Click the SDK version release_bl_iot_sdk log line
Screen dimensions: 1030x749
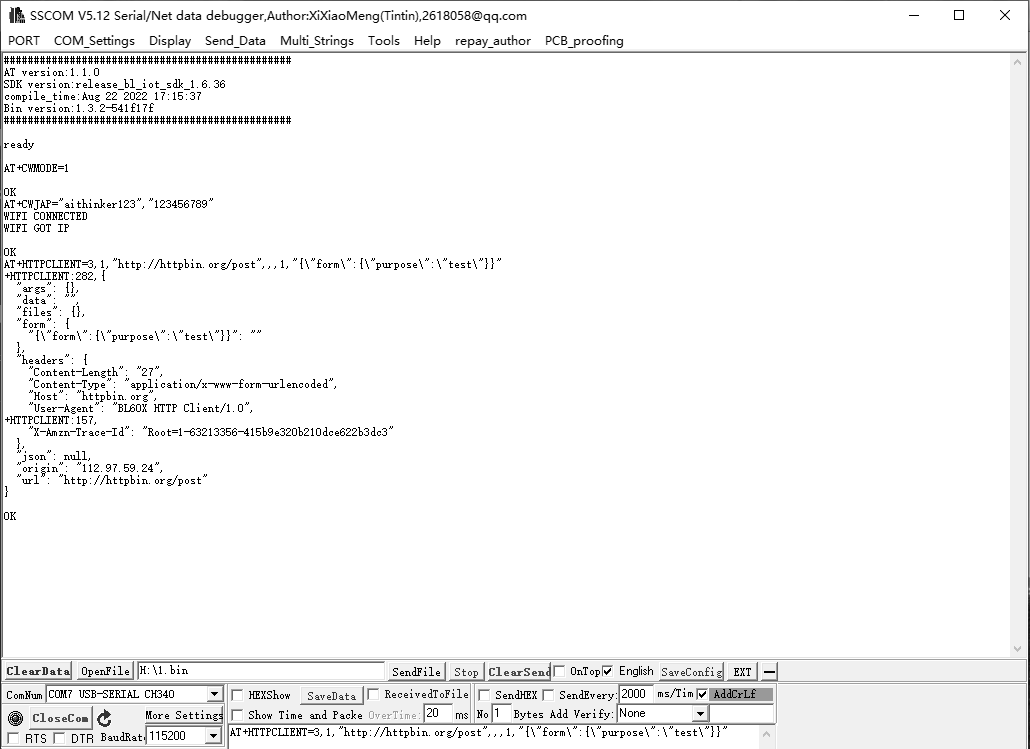pyautogui.click(x=114, y=84)
